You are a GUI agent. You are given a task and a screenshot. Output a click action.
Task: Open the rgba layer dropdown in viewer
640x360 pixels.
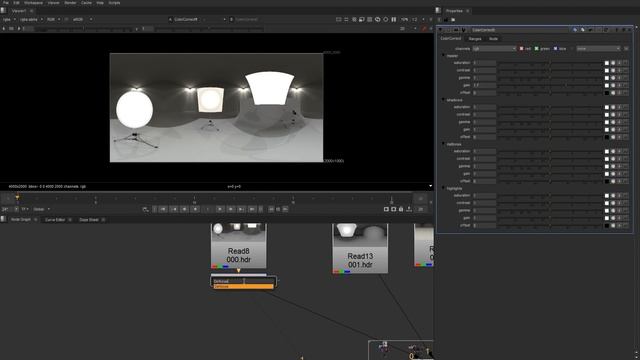tap(9, 19)
